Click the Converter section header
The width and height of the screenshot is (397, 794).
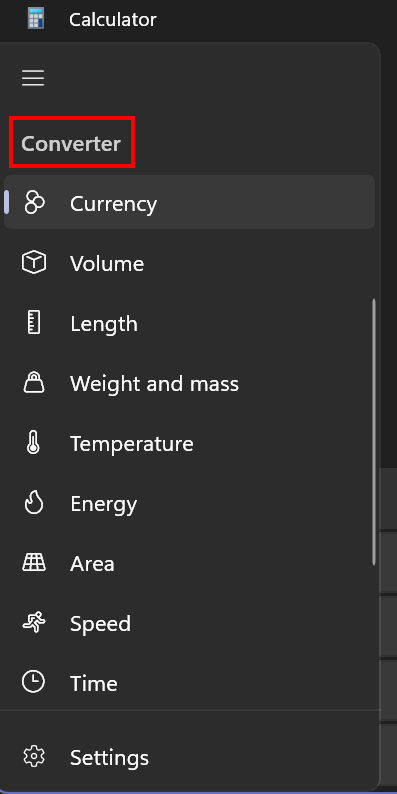pos(71,144)
